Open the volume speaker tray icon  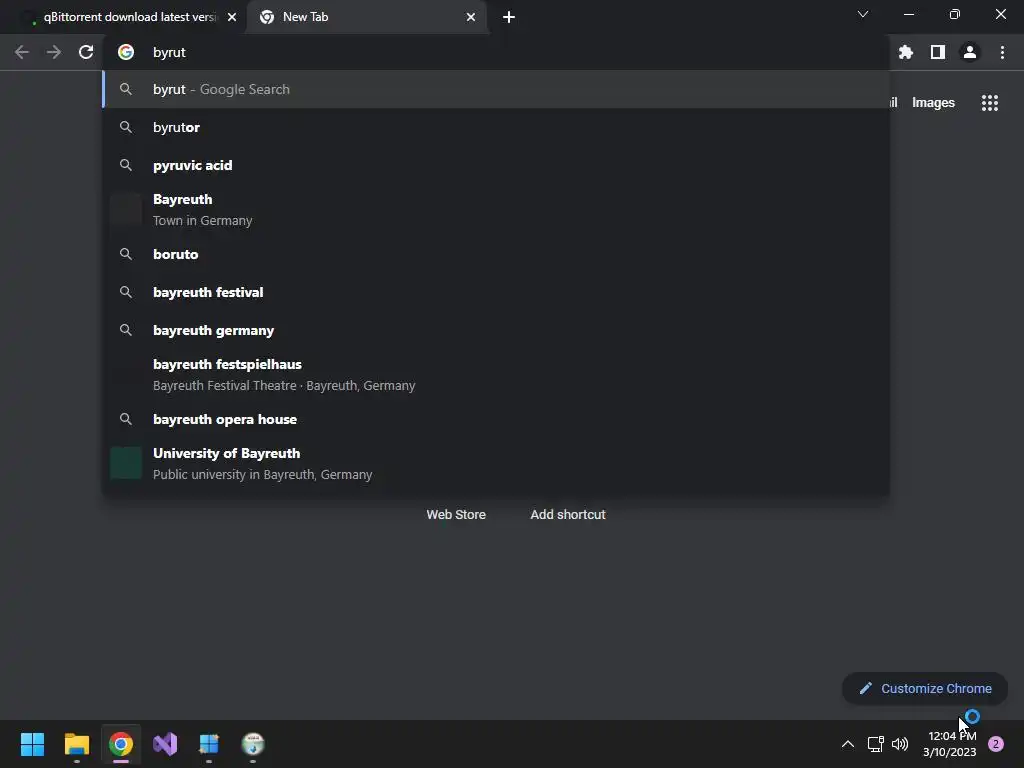point(900,744)
